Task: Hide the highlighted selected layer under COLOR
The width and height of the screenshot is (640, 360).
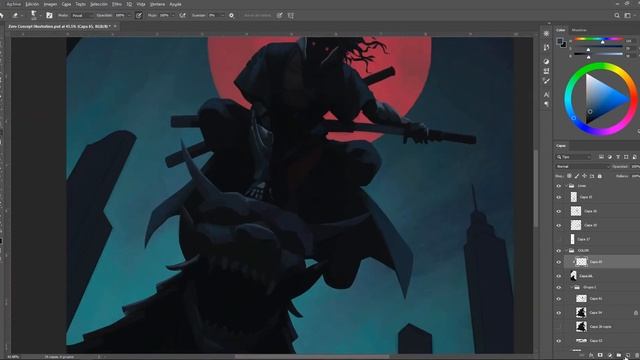Action: pyautogui.click(x=559, y=262)
